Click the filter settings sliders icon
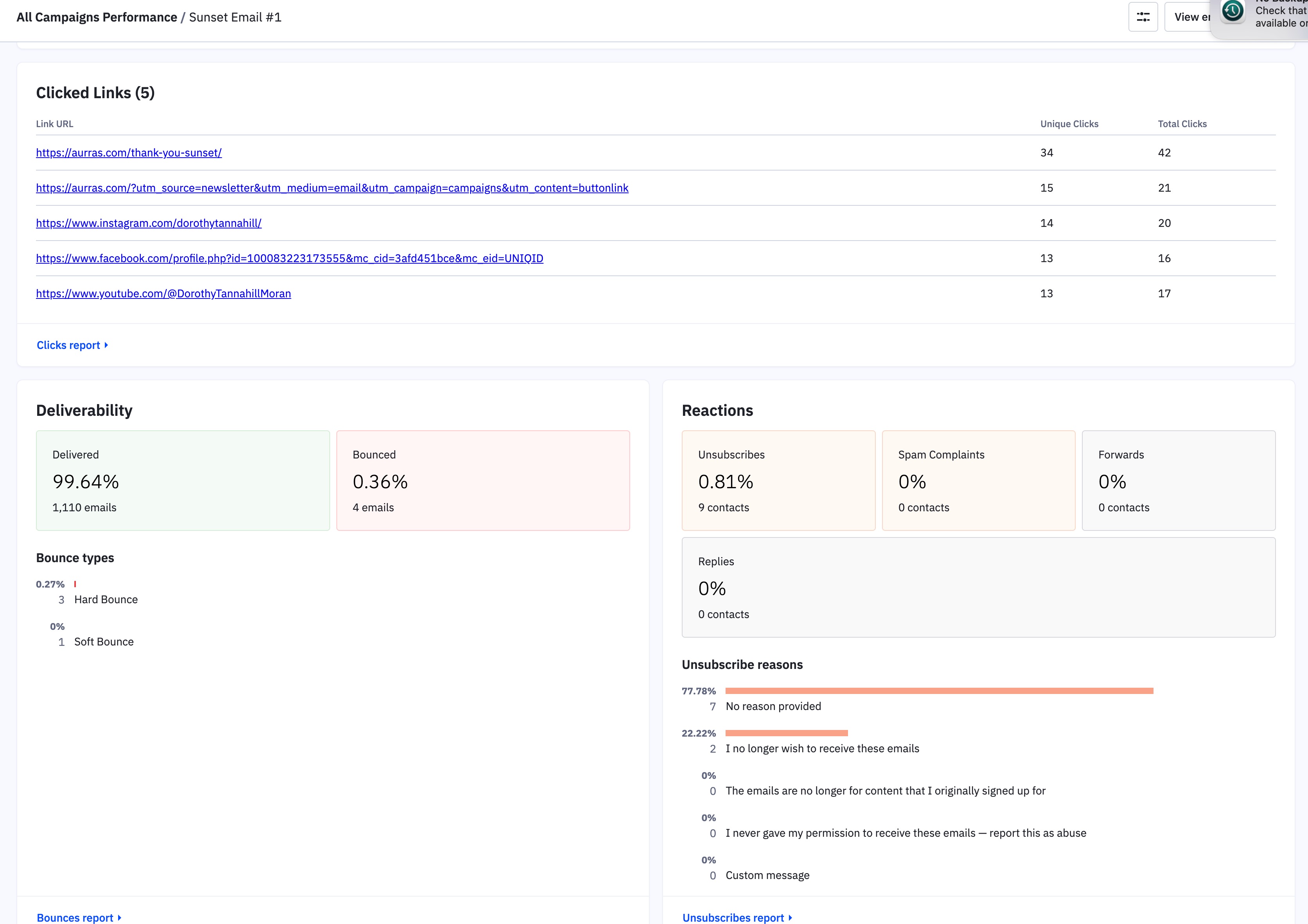 tap(1143, 17)
